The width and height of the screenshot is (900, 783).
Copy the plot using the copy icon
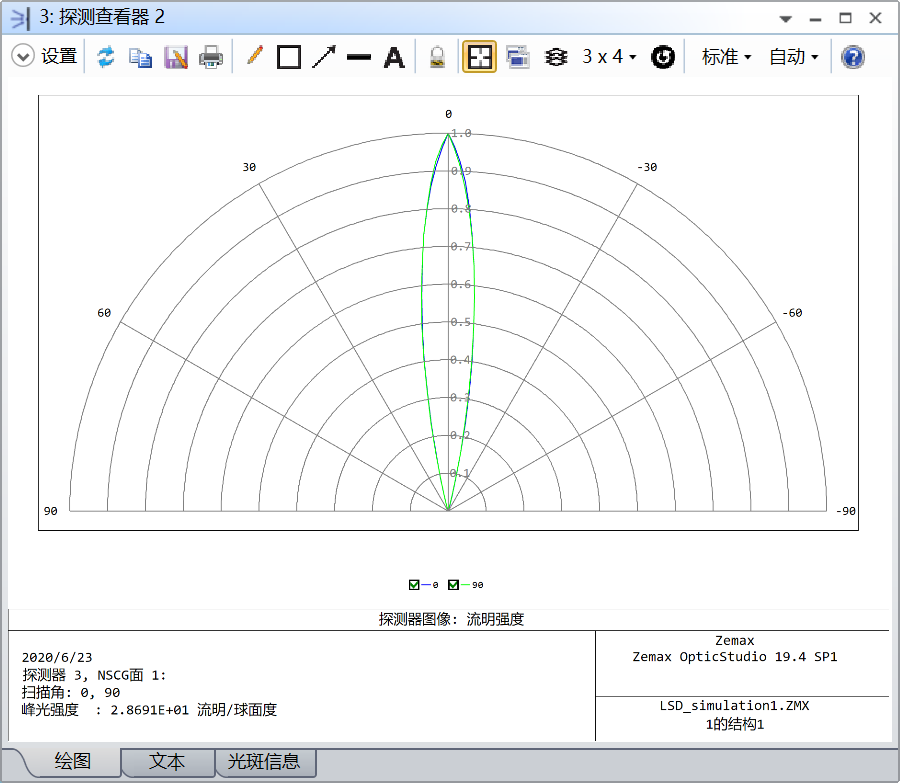coord(141,57)
